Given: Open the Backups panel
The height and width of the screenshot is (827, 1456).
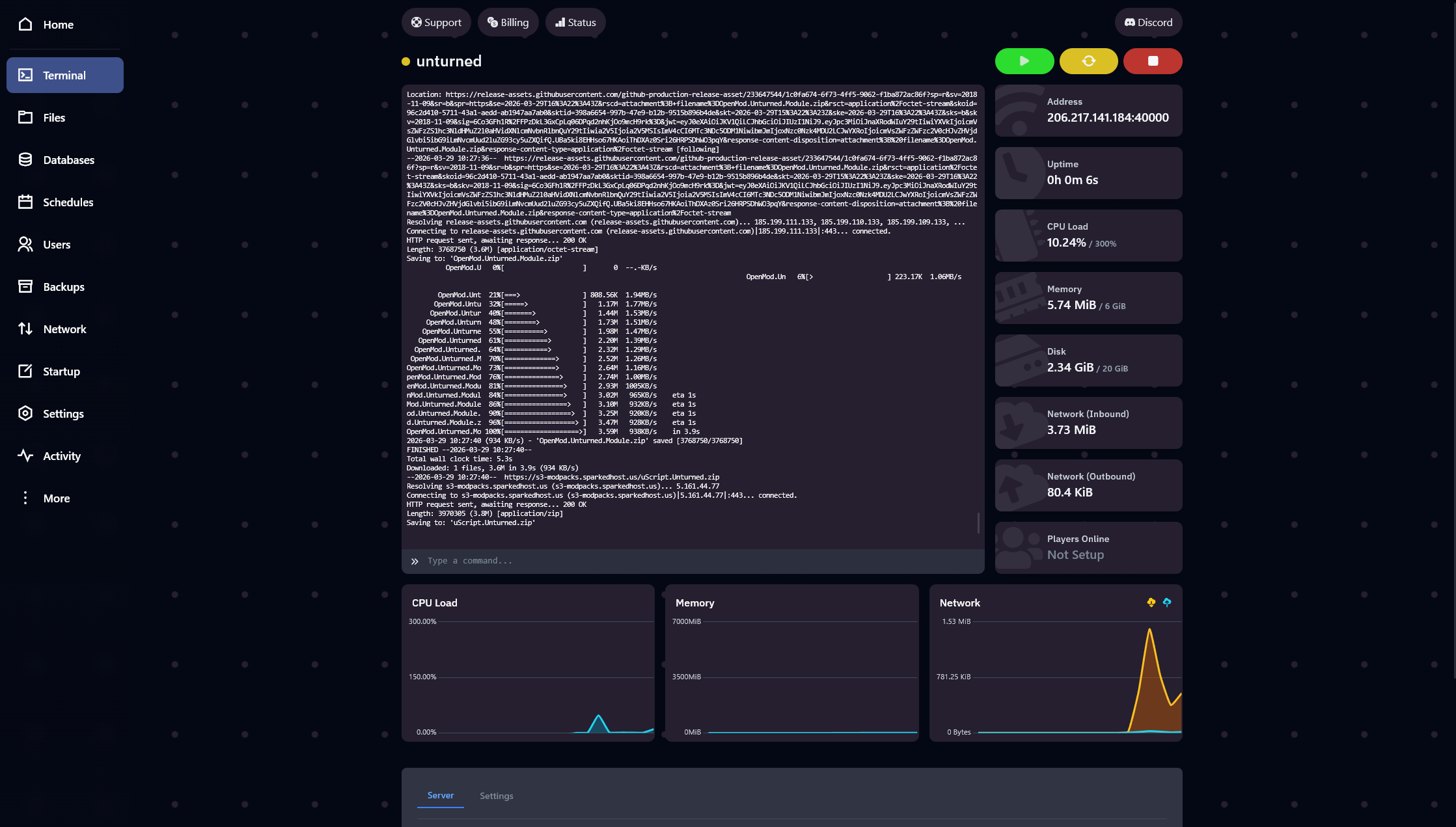Looking at the screenshot, I should pyautogui.click(x=63, y=286).
